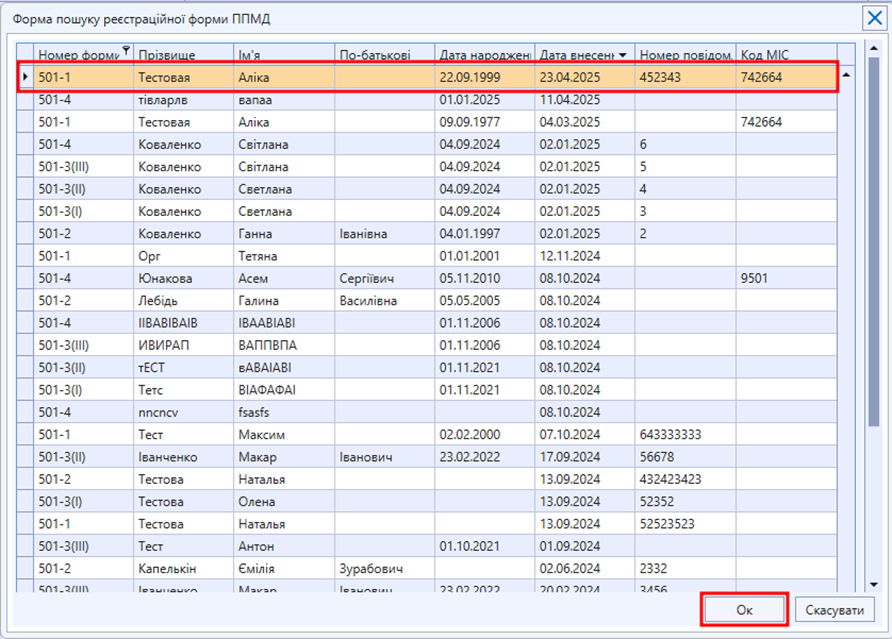Select the name cell ВІАФАФАІ

(x=284, y=390)
